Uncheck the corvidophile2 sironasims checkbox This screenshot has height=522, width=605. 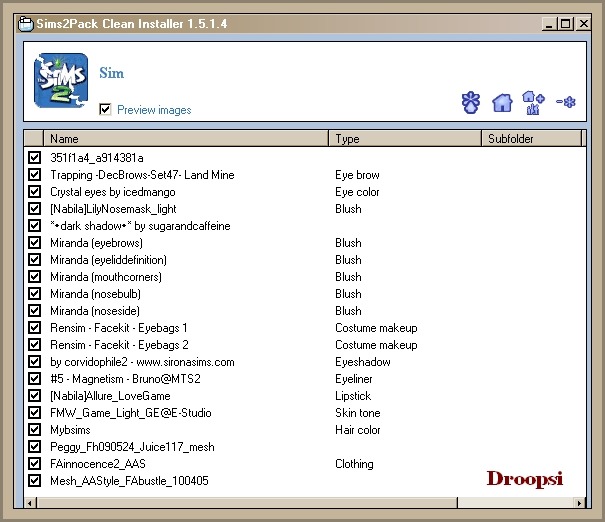(x=34, y=362)
